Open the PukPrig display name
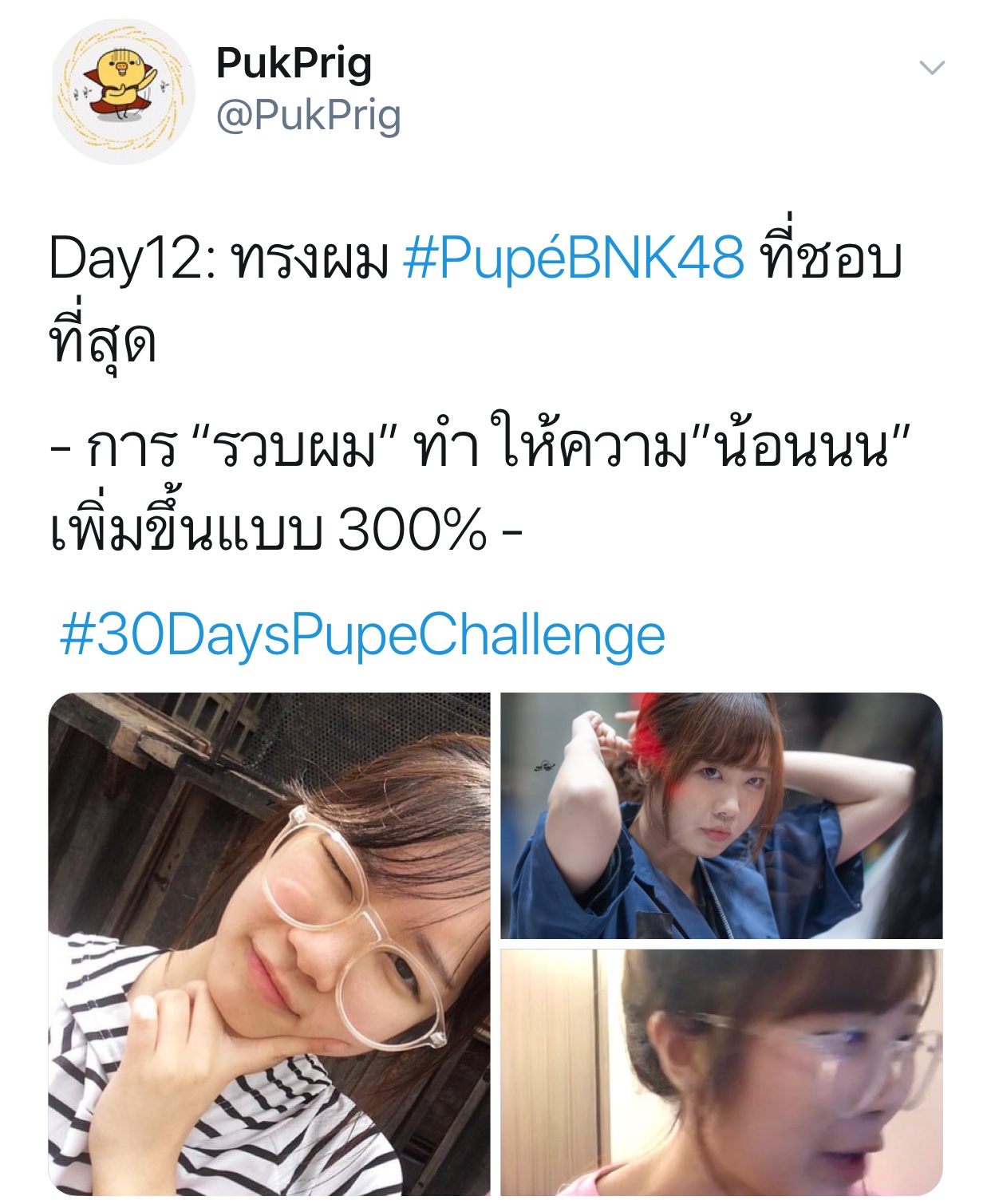The height and width of the screenshot is (1204, 991). (x=294, y=64)
